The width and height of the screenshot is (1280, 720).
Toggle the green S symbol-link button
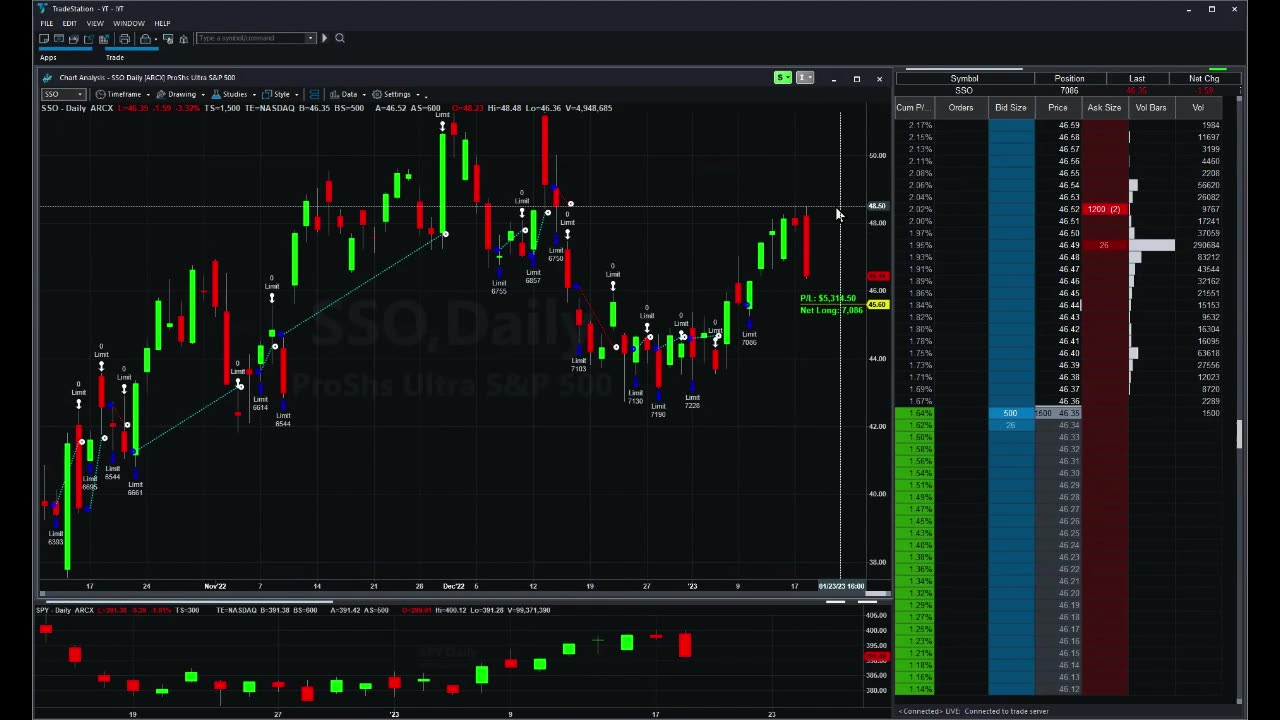point(782,78)
